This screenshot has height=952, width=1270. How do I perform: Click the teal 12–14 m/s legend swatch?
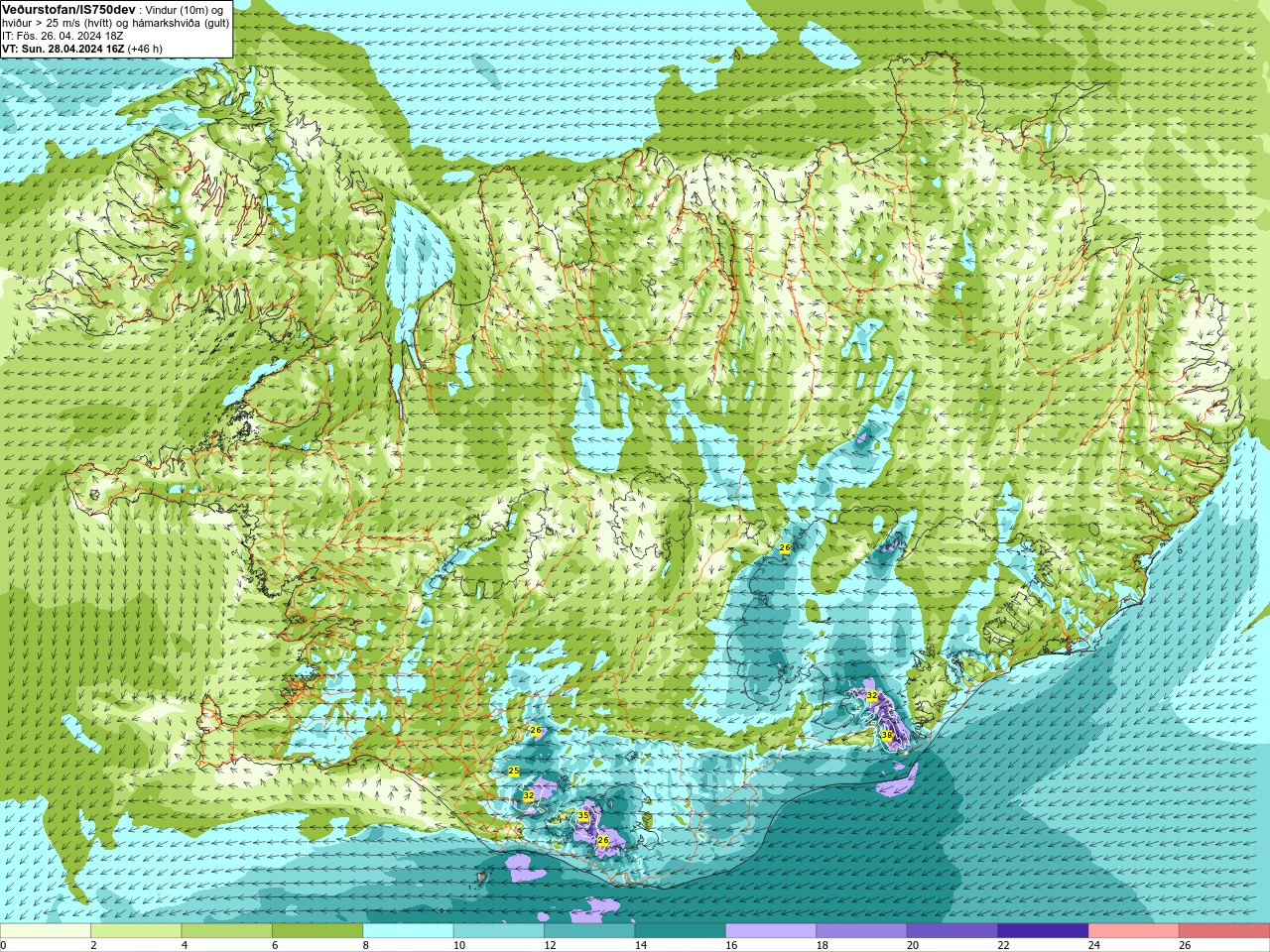(589, 931)
